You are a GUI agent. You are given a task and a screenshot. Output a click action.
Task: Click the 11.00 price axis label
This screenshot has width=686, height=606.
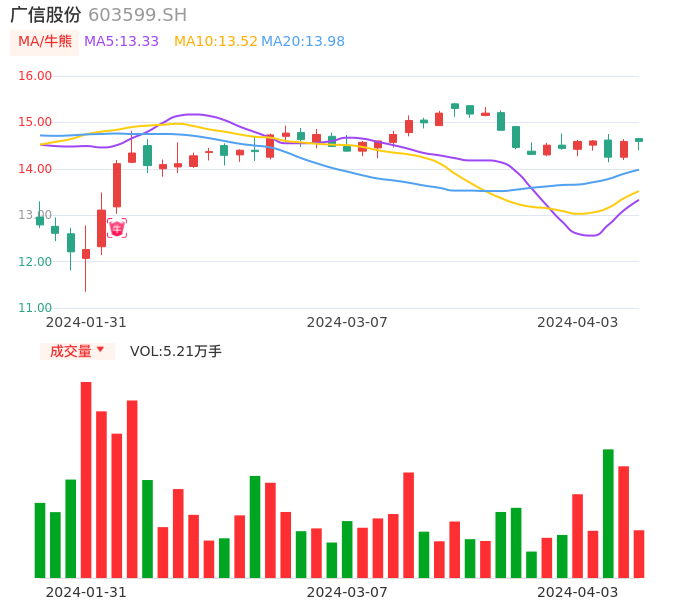click(35, 308)
